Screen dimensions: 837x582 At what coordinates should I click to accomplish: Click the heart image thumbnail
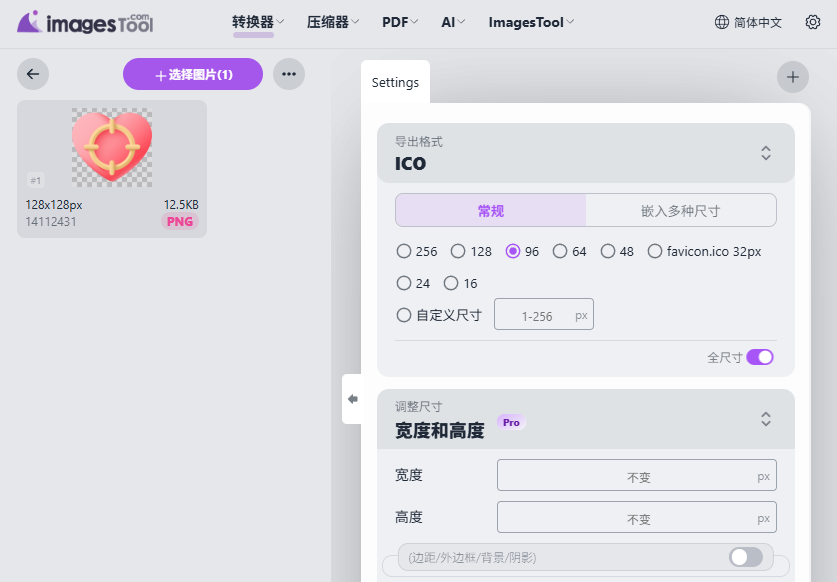112,145
